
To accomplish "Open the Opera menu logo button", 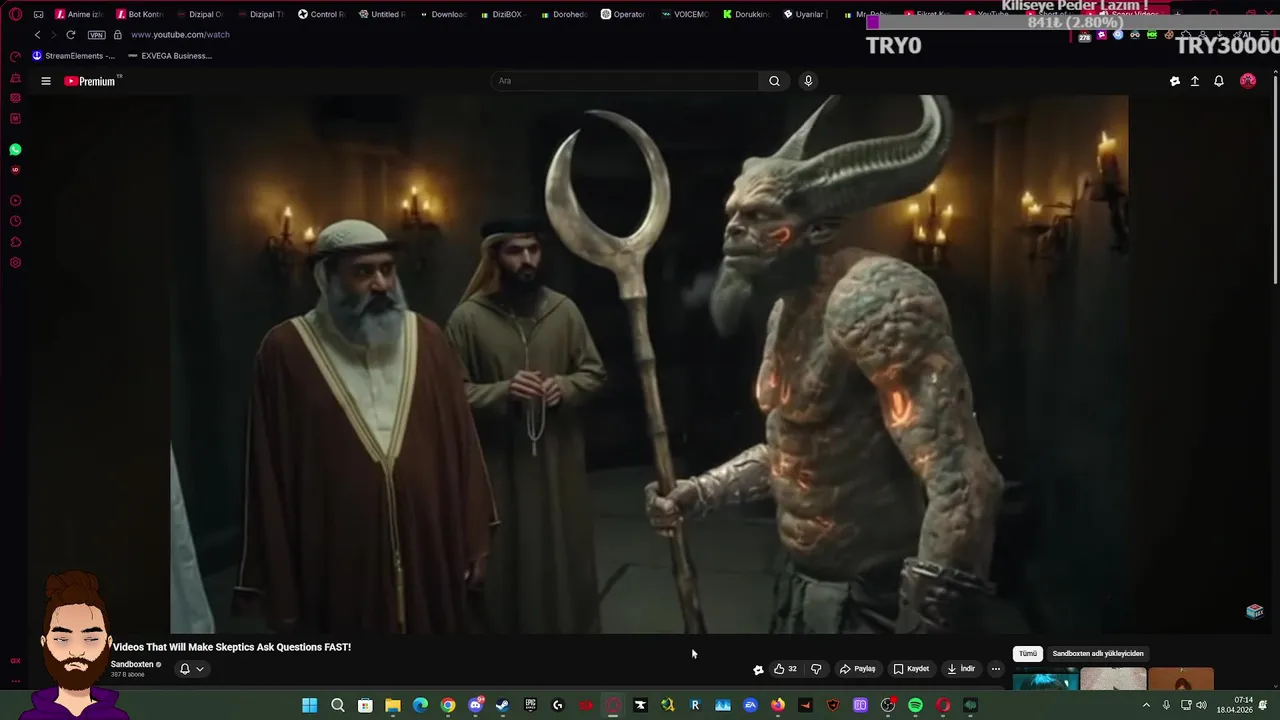I will tap(15, 14).
